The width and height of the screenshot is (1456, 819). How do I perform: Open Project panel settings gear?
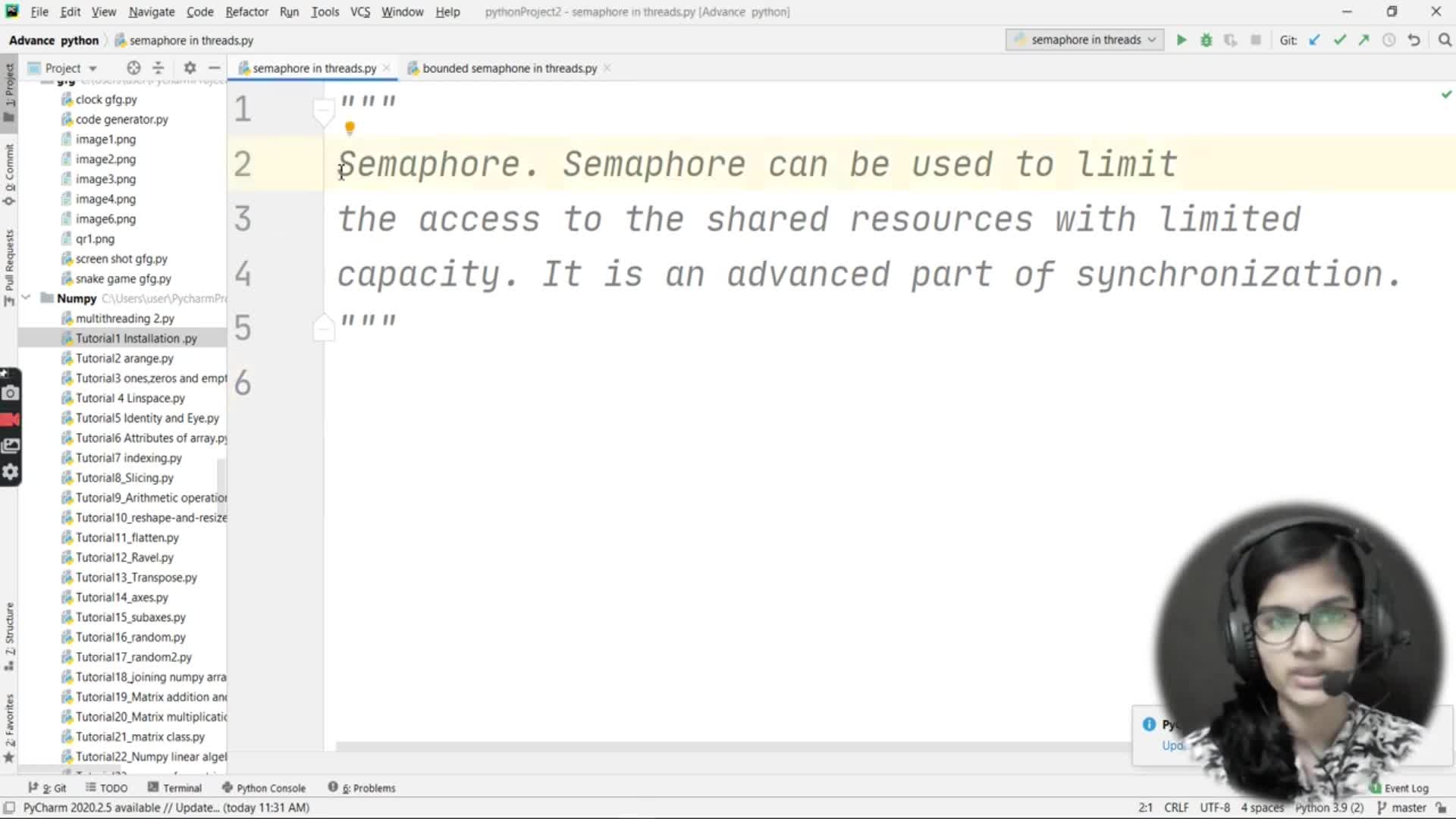click(x=190, y=67)
